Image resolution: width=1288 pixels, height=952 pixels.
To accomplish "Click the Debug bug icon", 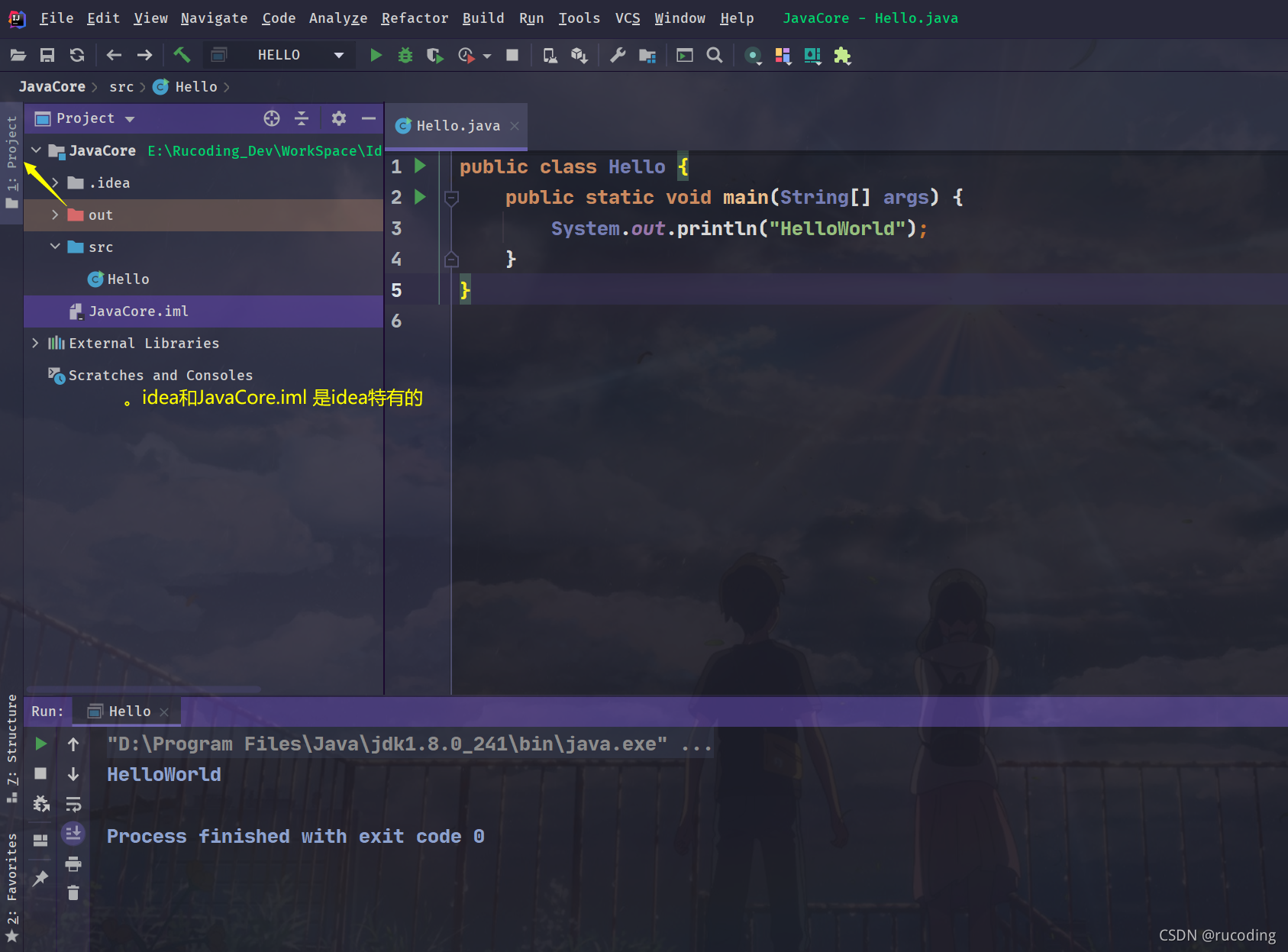I will pos(405,55).
